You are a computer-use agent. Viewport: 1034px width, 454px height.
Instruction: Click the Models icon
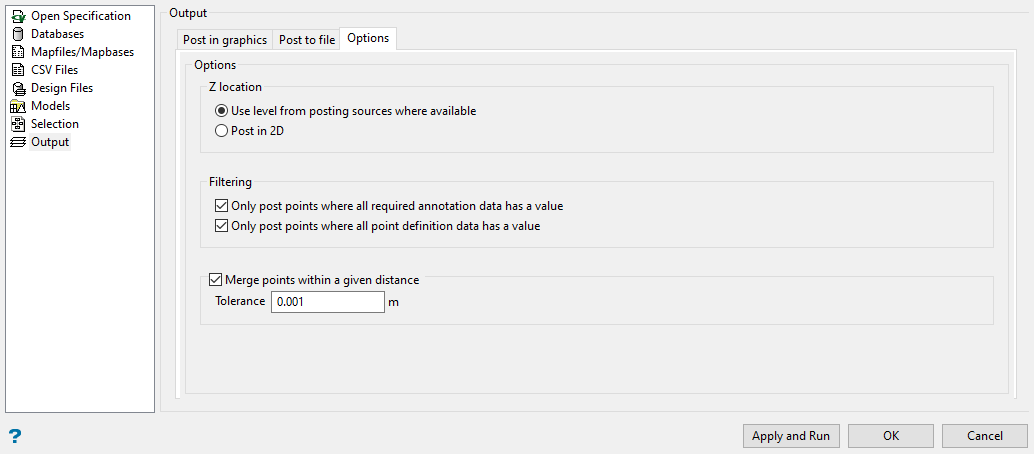17,106
